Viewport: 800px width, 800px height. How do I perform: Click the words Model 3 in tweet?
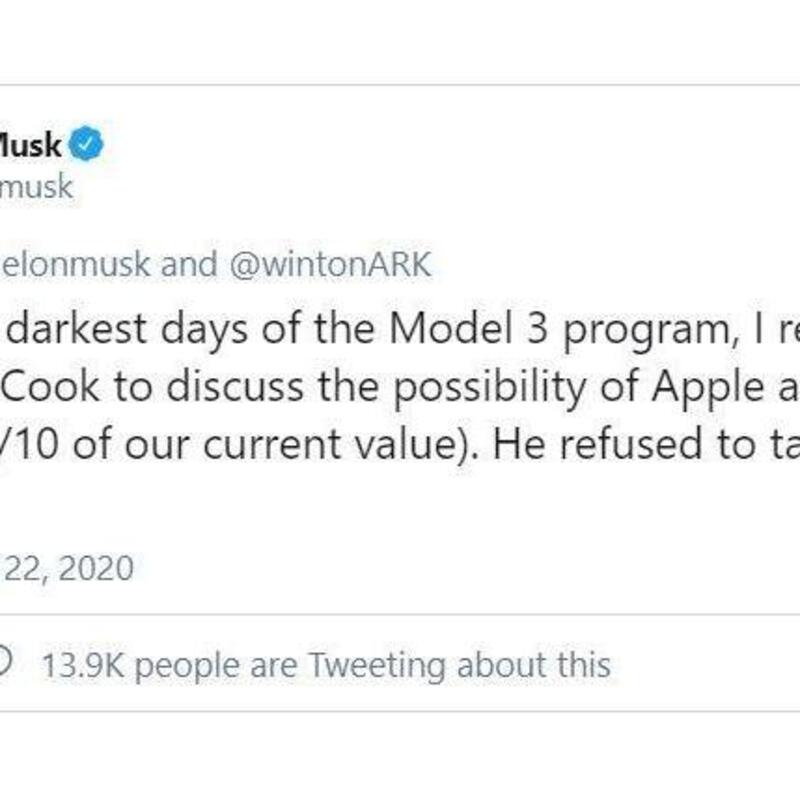[468, 329]
